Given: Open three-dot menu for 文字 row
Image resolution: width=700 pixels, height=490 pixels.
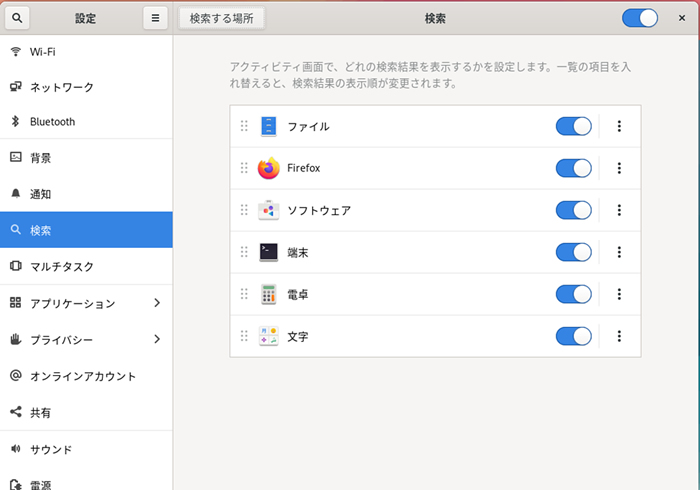Looking at the screenshot, I should pyautogui.click(x=619, y=336).
